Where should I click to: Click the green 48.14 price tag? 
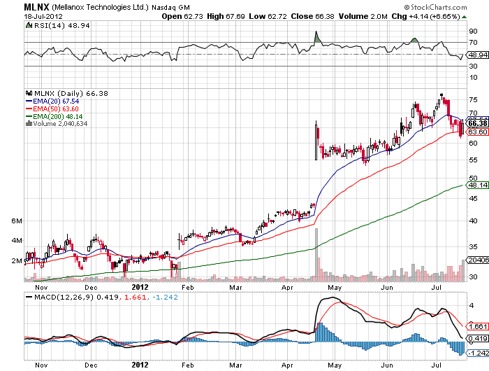pos(478,185)
